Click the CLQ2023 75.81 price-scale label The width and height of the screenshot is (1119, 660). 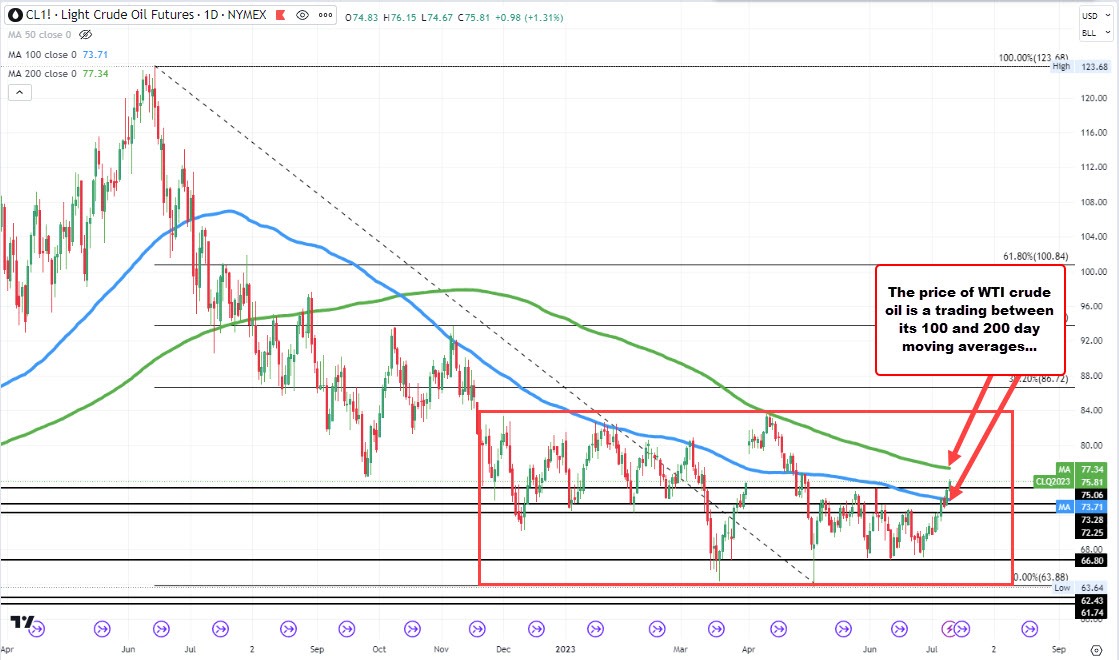tap(1069, 482)
